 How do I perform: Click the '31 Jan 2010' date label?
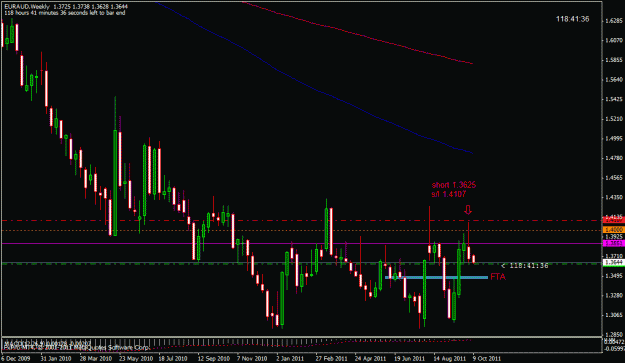tap(56, 358)
